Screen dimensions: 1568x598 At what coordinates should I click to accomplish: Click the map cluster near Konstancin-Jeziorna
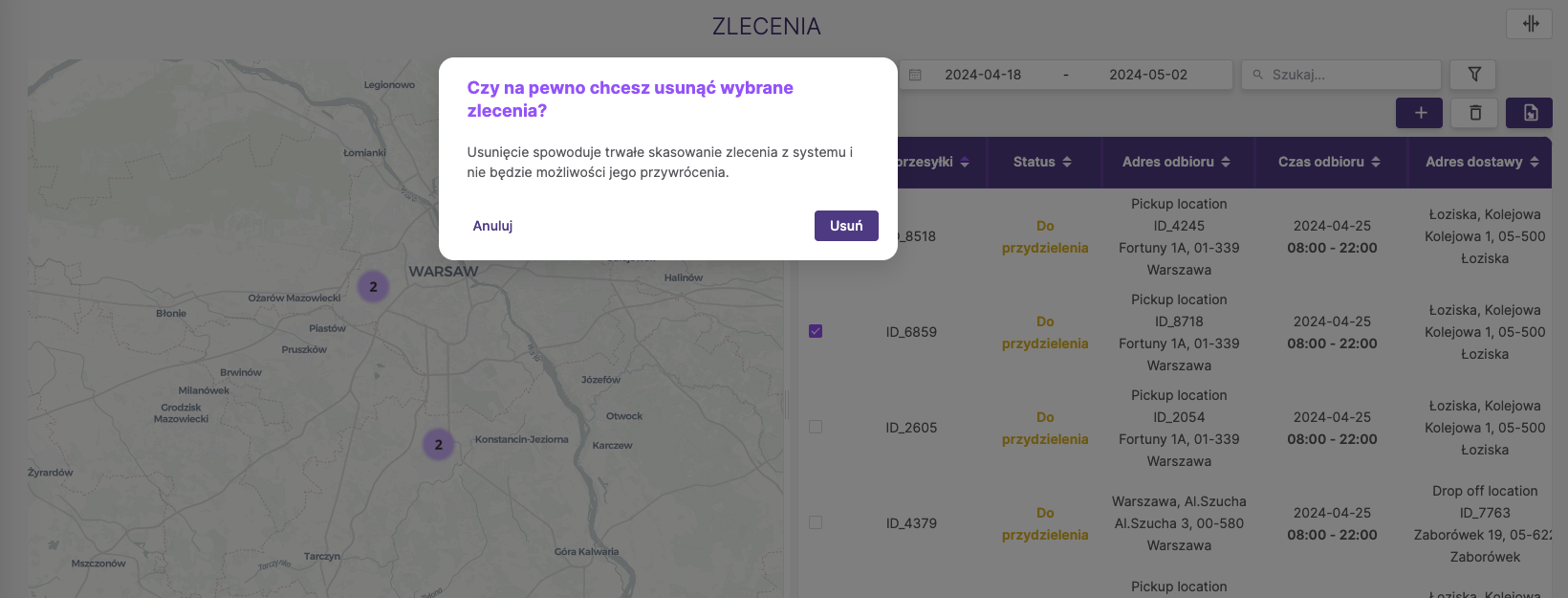click(438, 444)
